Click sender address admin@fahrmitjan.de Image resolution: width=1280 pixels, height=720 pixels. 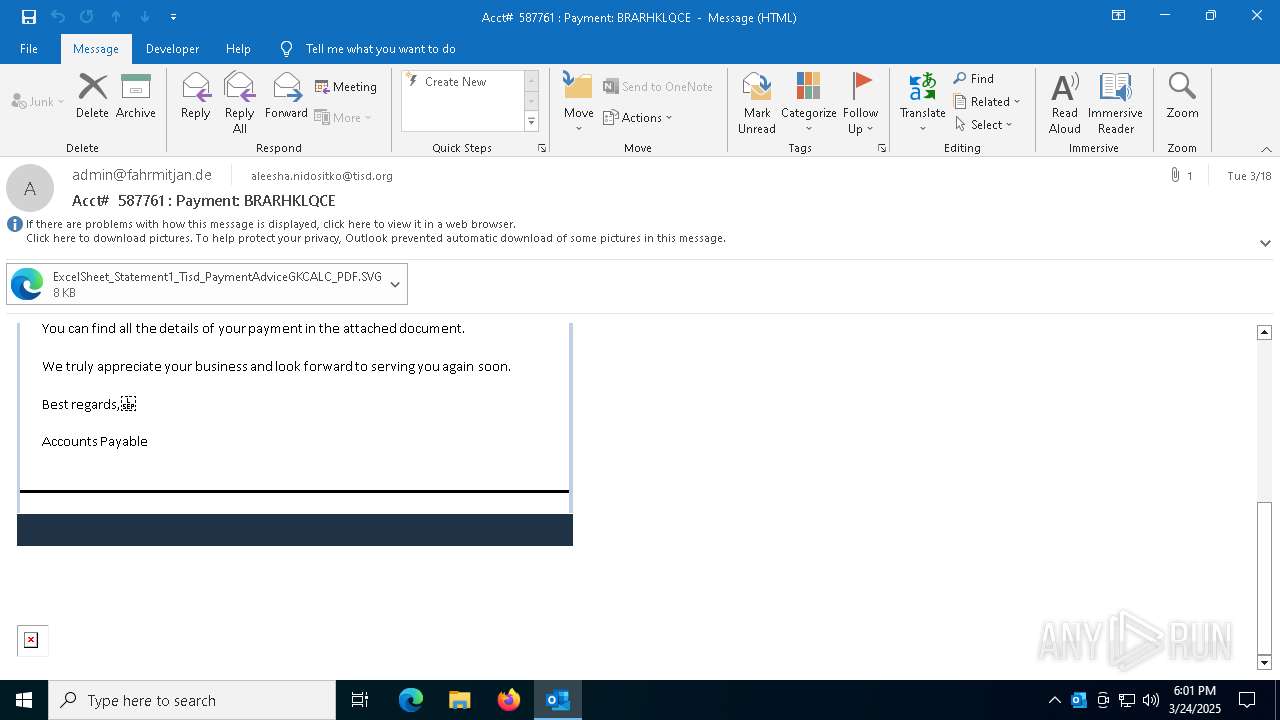tap(142, 175)
